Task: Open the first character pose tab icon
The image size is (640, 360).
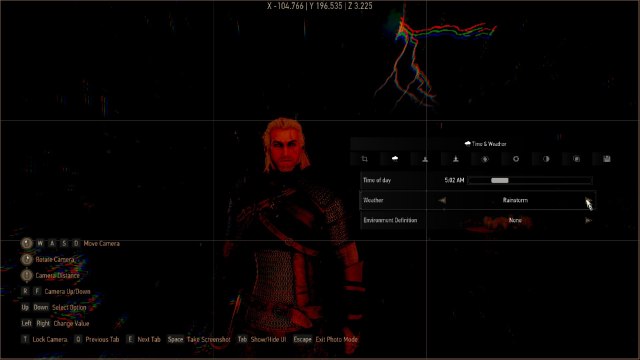Action: 425,159
